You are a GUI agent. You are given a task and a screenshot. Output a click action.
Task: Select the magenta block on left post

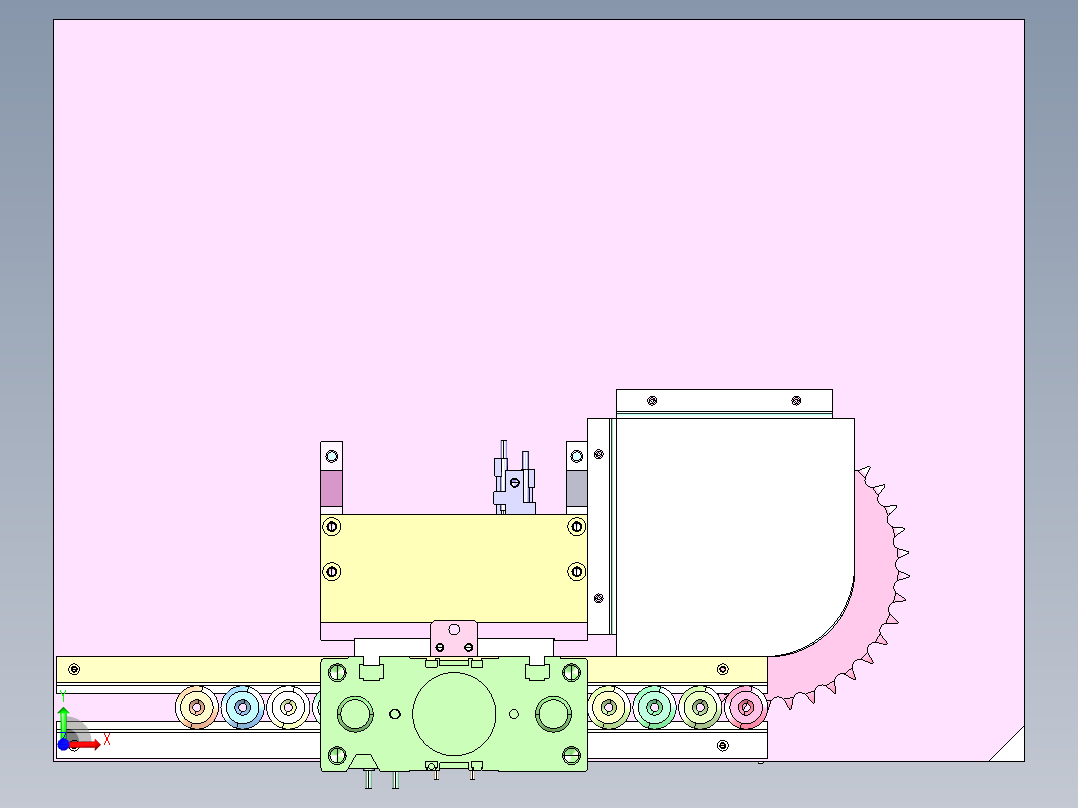[x=331, y=488]
